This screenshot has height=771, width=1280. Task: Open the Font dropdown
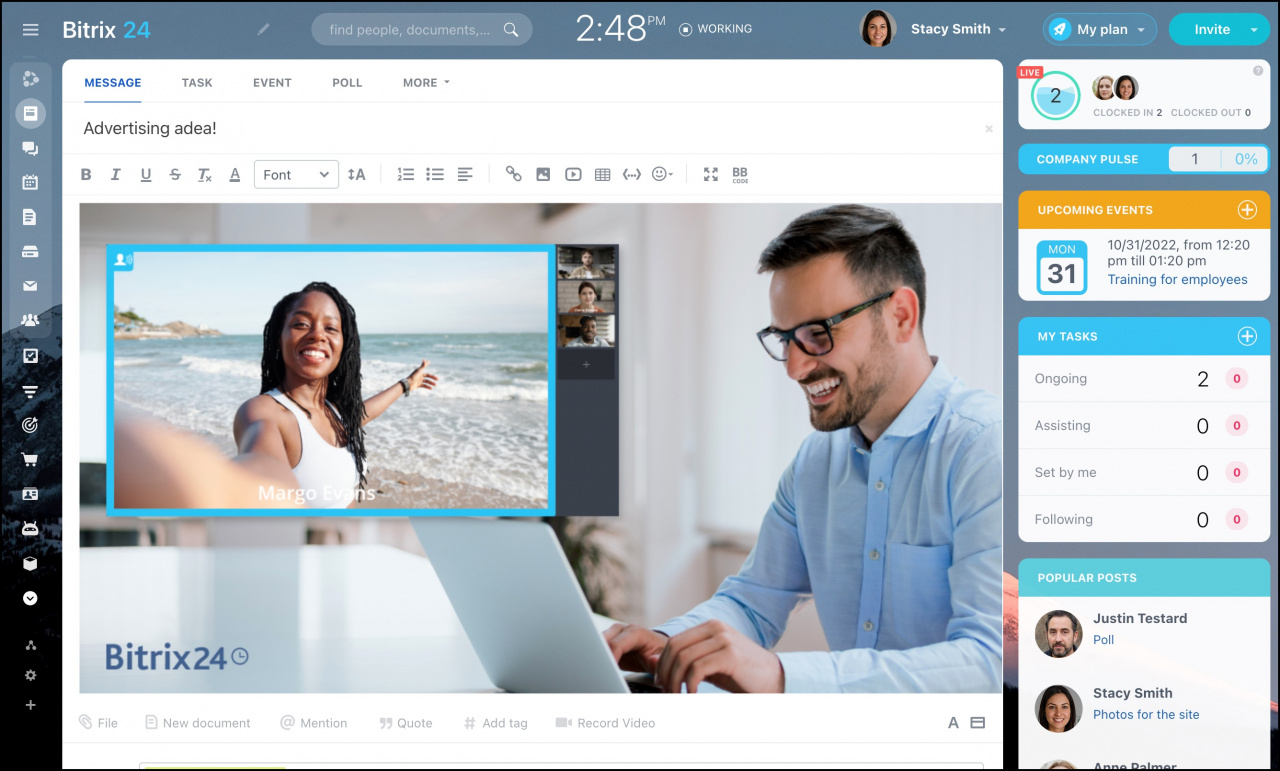click(x=296, y=174)
